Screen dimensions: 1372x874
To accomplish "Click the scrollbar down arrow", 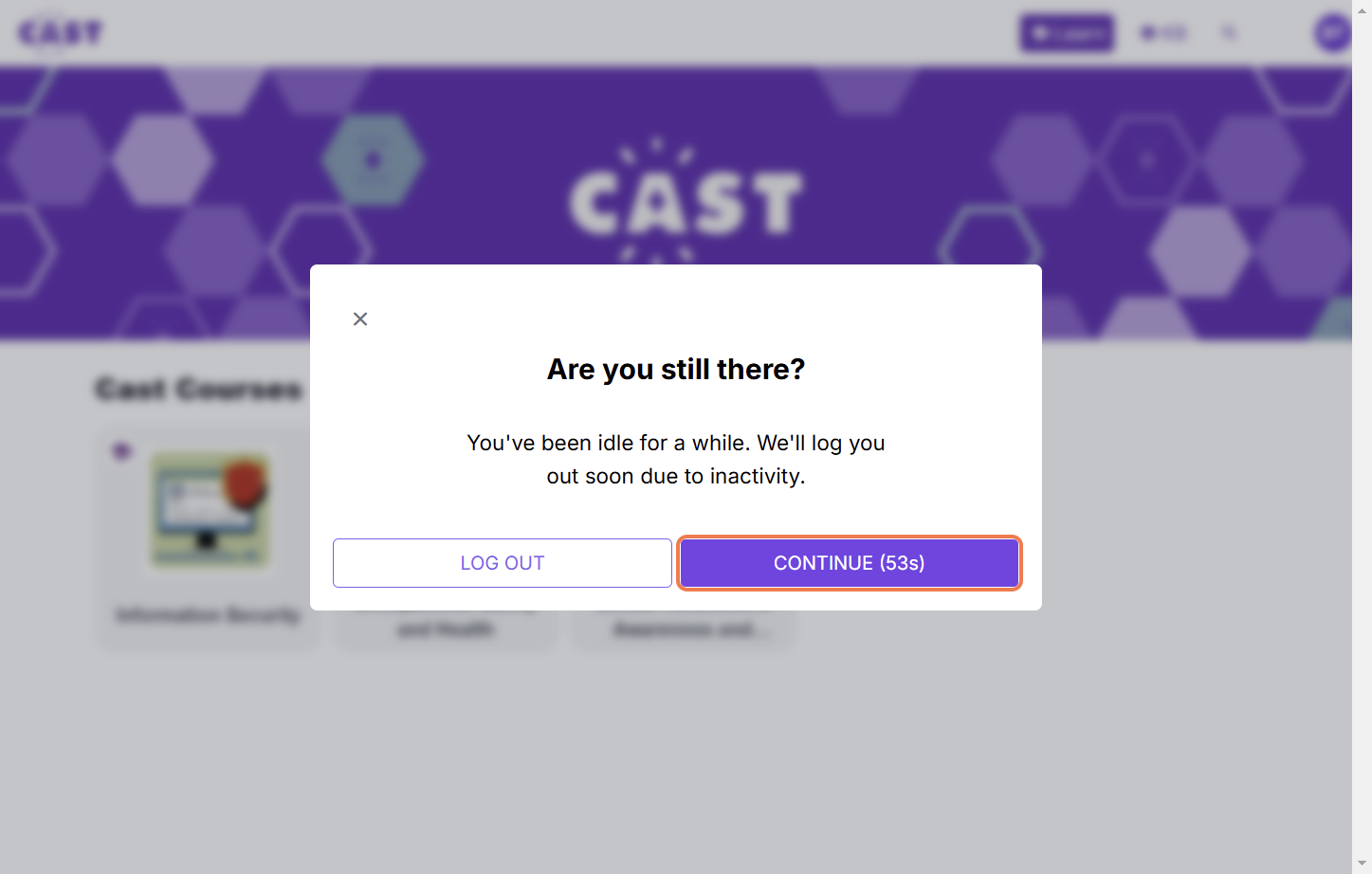I will [x=1362, y=864].
